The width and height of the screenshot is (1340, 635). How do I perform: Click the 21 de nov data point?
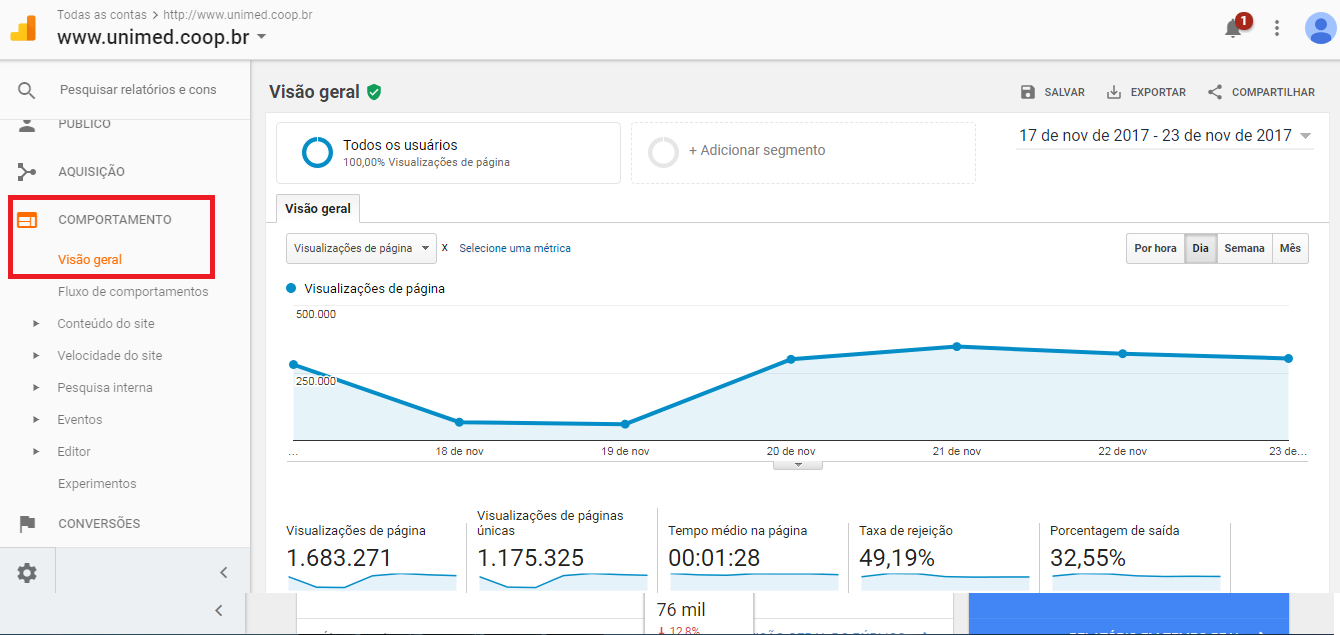[957, 346]
